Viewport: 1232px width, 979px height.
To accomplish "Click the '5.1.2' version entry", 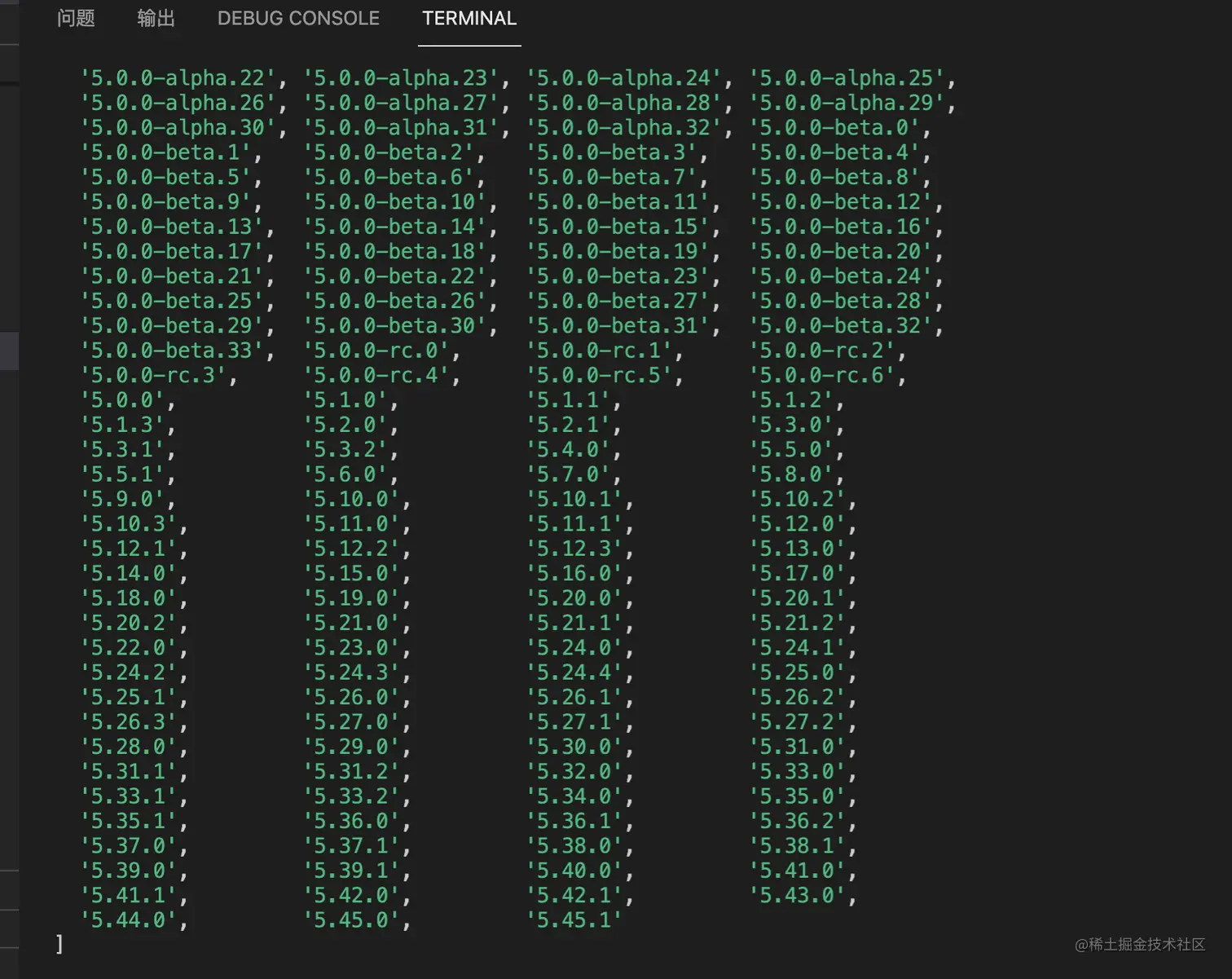I will click(791, 400).
